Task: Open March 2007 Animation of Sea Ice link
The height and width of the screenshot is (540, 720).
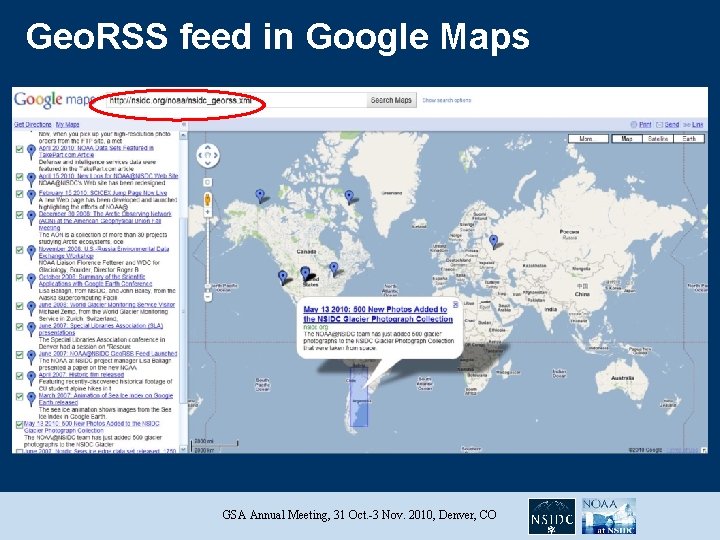Action: [106, 399]
